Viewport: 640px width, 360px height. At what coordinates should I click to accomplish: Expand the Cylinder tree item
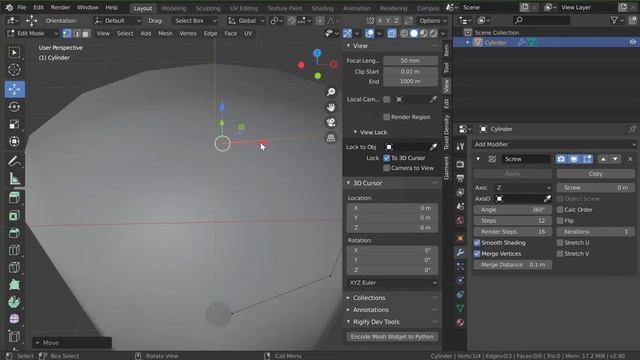pyautogui.click(x=468, y=42)
